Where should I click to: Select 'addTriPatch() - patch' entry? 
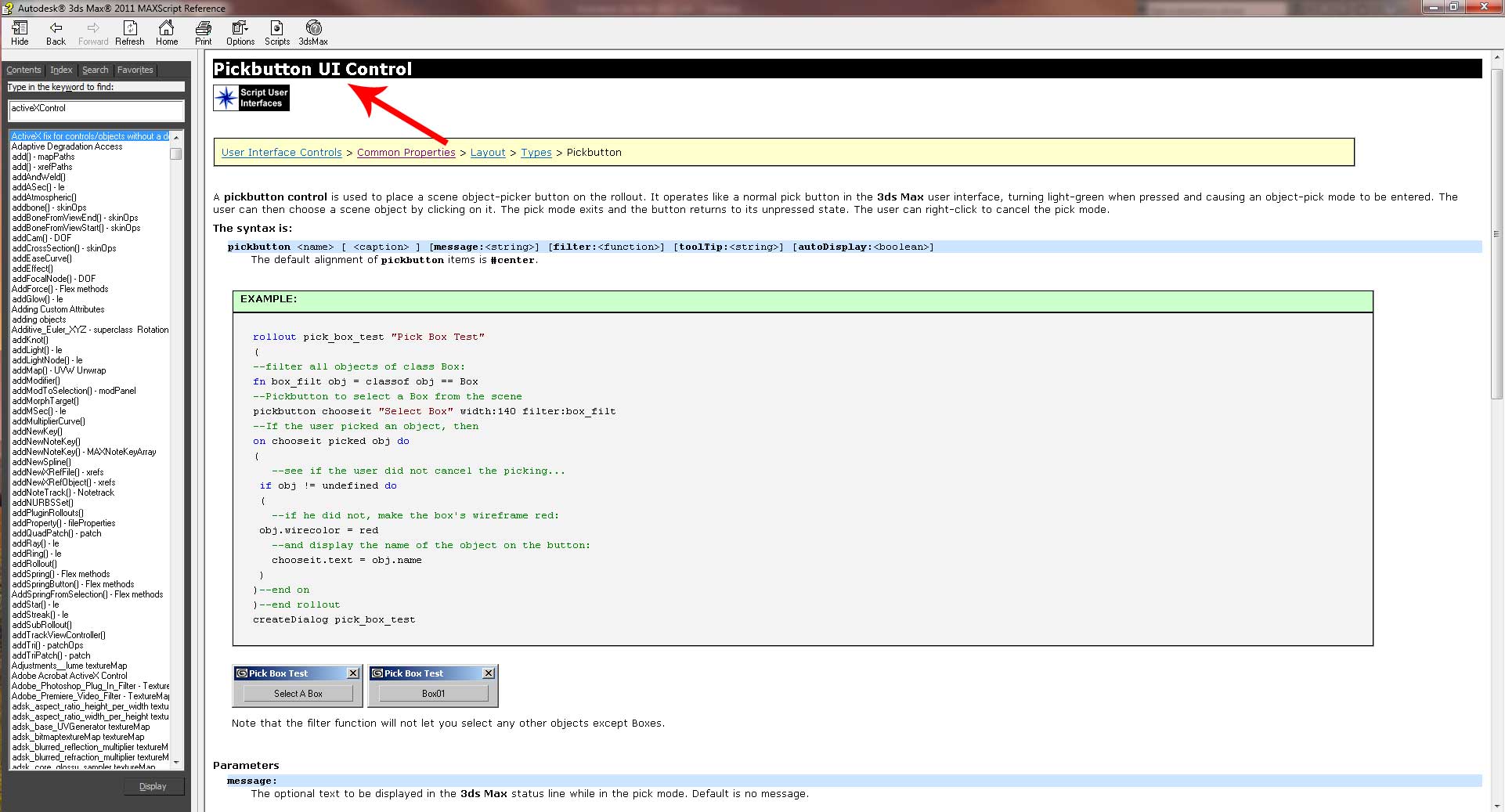[x=51, y=655]
